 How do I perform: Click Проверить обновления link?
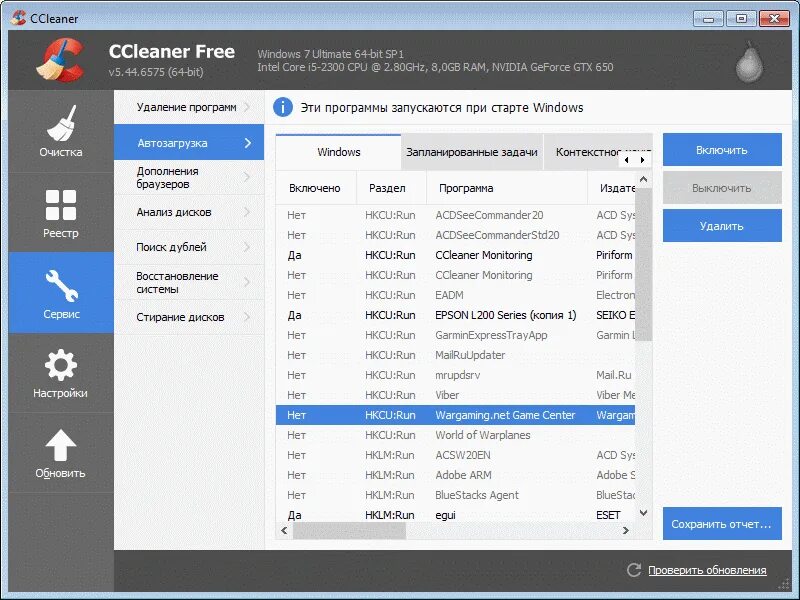707,570
